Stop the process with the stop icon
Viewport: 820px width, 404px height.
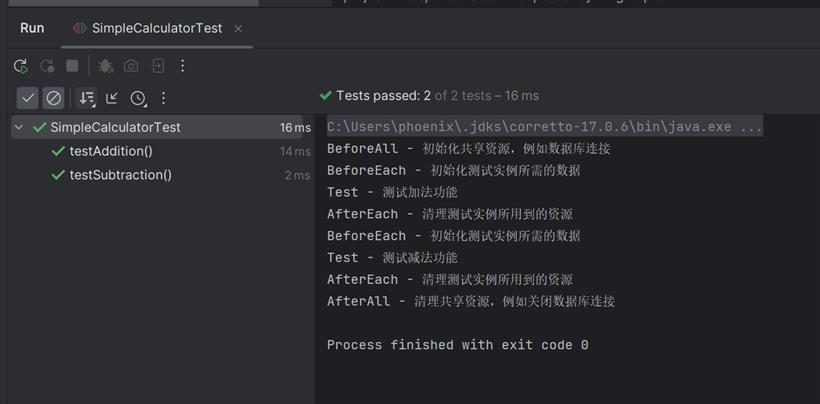72,66
